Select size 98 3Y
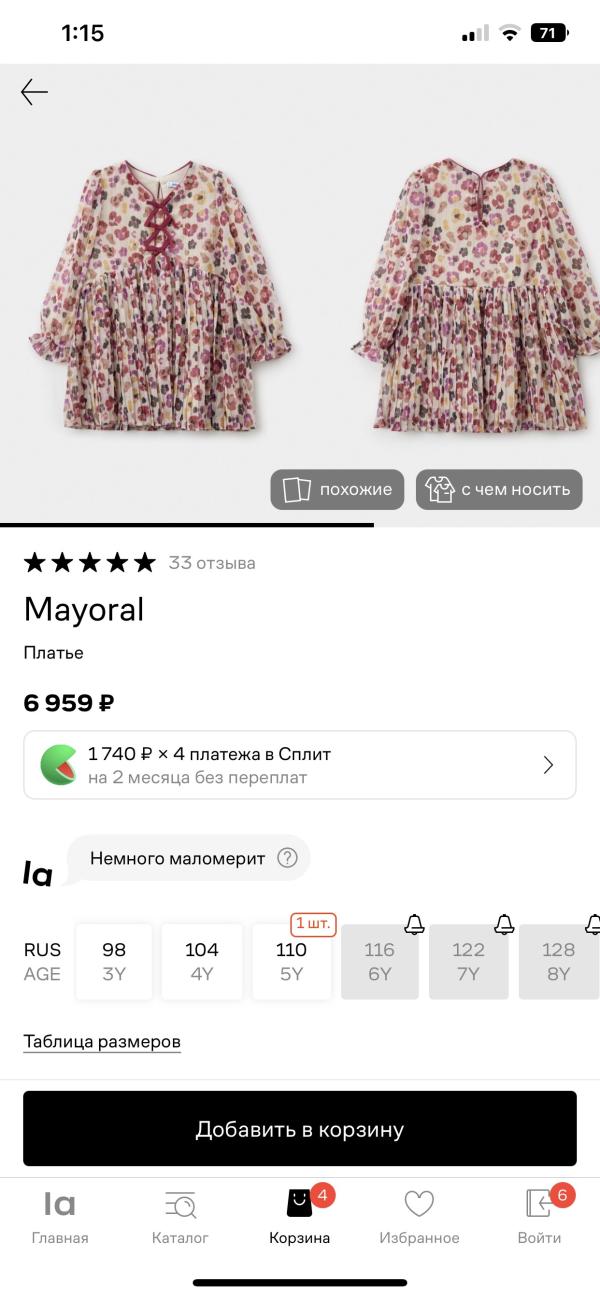This screenshot has width=600, height=1298. pyautogui.click(x=114, y=961)
